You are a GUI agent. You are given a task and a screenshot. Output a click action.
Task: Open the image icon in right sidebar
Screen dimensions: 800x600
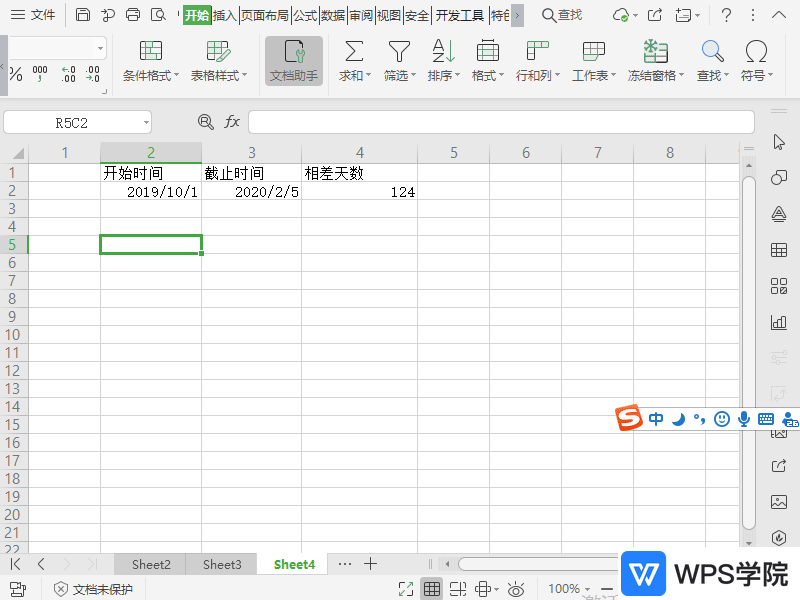click(x=779, y=502)
